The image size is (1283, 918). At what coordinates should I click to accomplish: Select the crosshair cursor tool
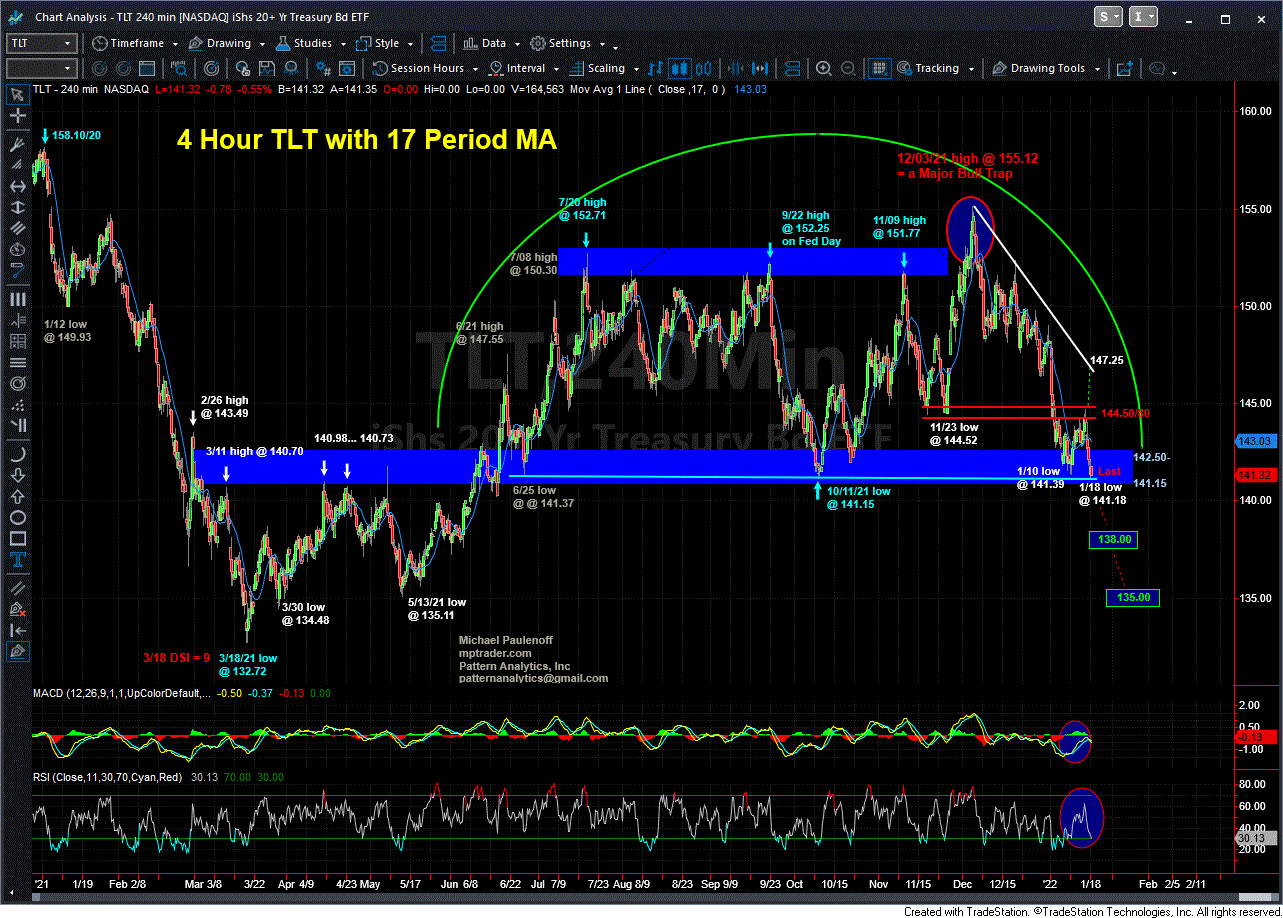coord(17,116)
